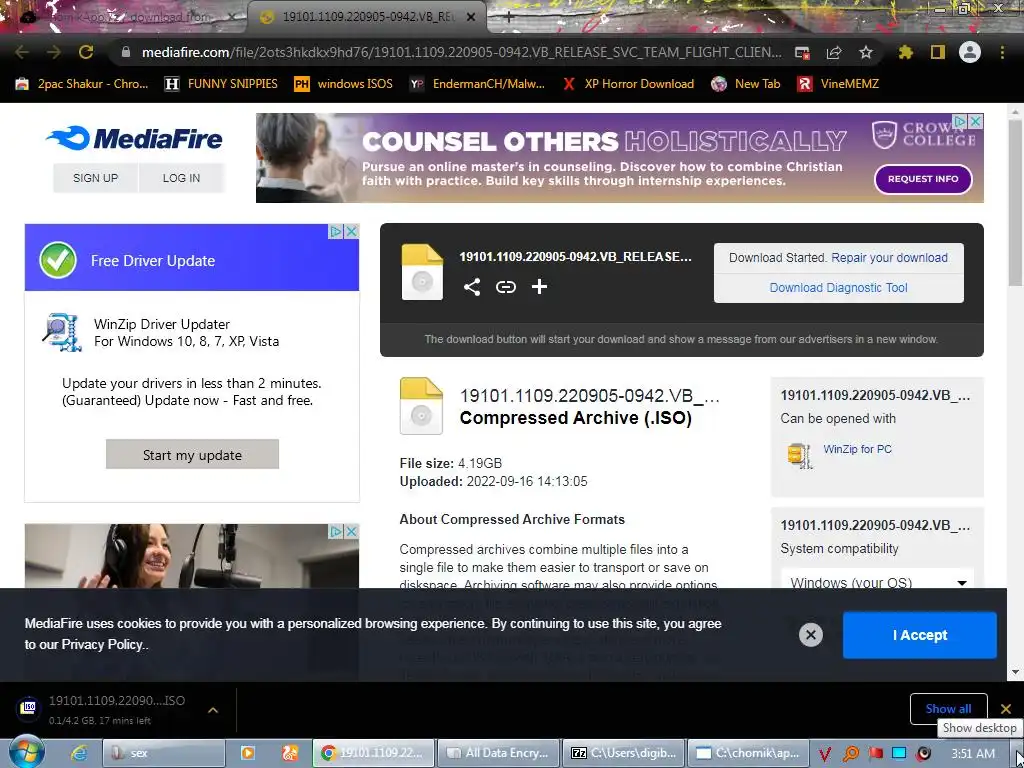Screen dimensions: 1024x768
Task: Click the pop-up blocked icon in address bar
Action: tap(803, 52)
